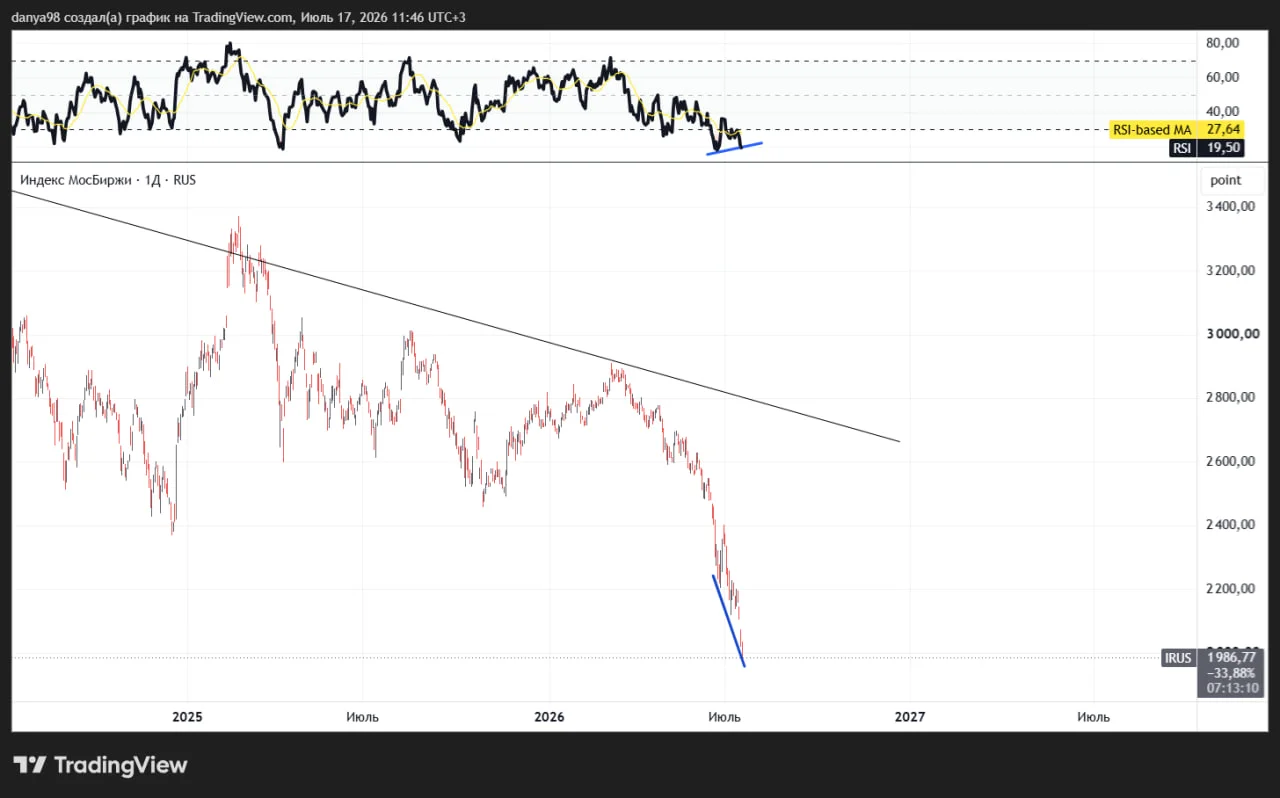Select the blue line along recent price drop

[729, 621]
